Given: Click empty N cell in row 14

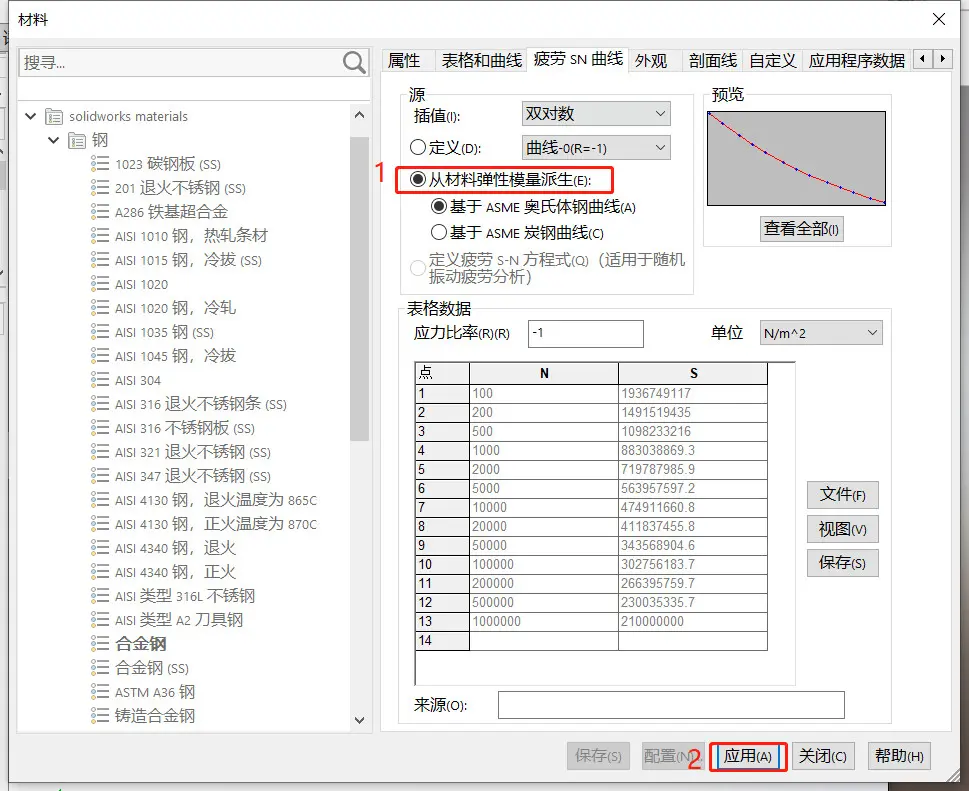Looking at the screenshot, I should pyautogui.click(x=544, y=641).
